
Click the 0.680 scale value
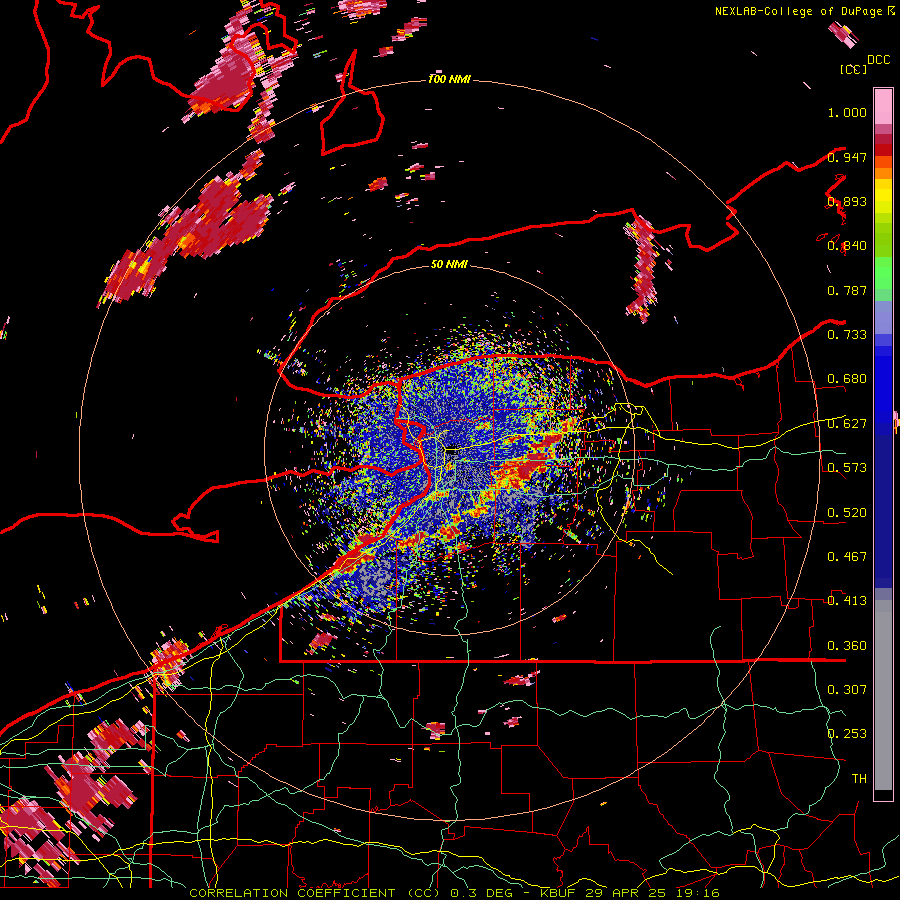click(847, 379)
